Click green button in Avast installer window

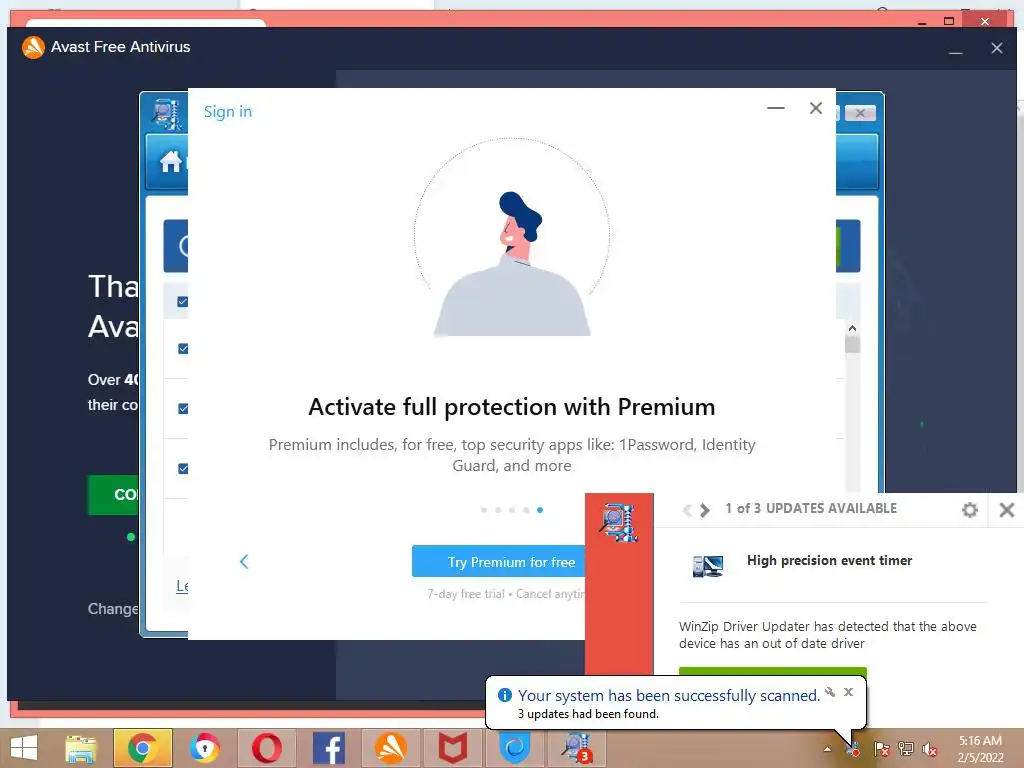(113, 495)
